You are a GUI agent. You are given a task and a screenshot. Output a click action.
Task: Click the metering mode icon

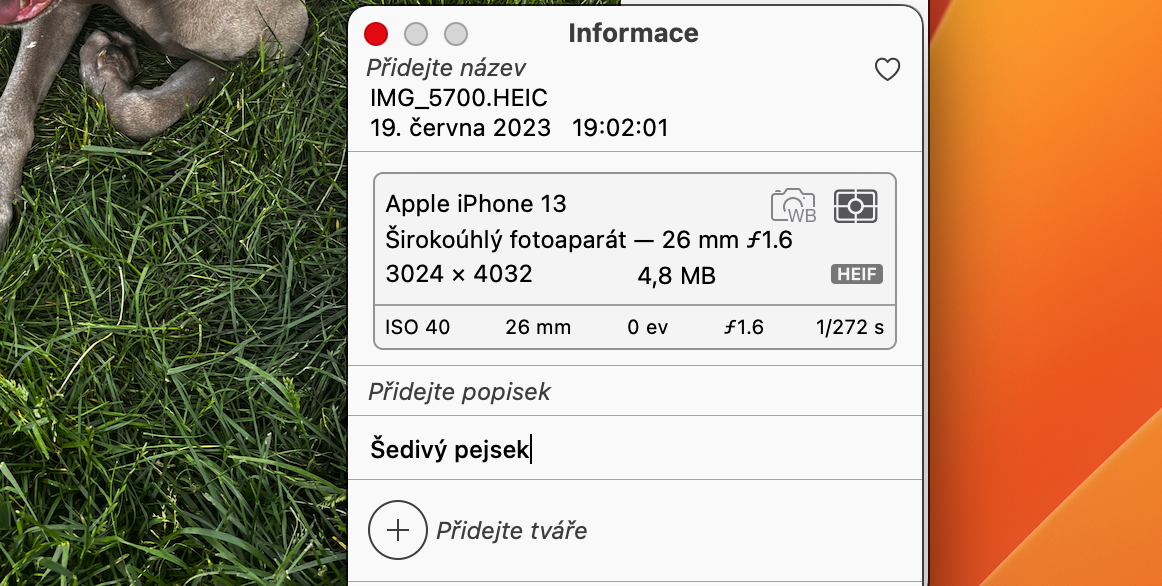click(x=855, y=205)
